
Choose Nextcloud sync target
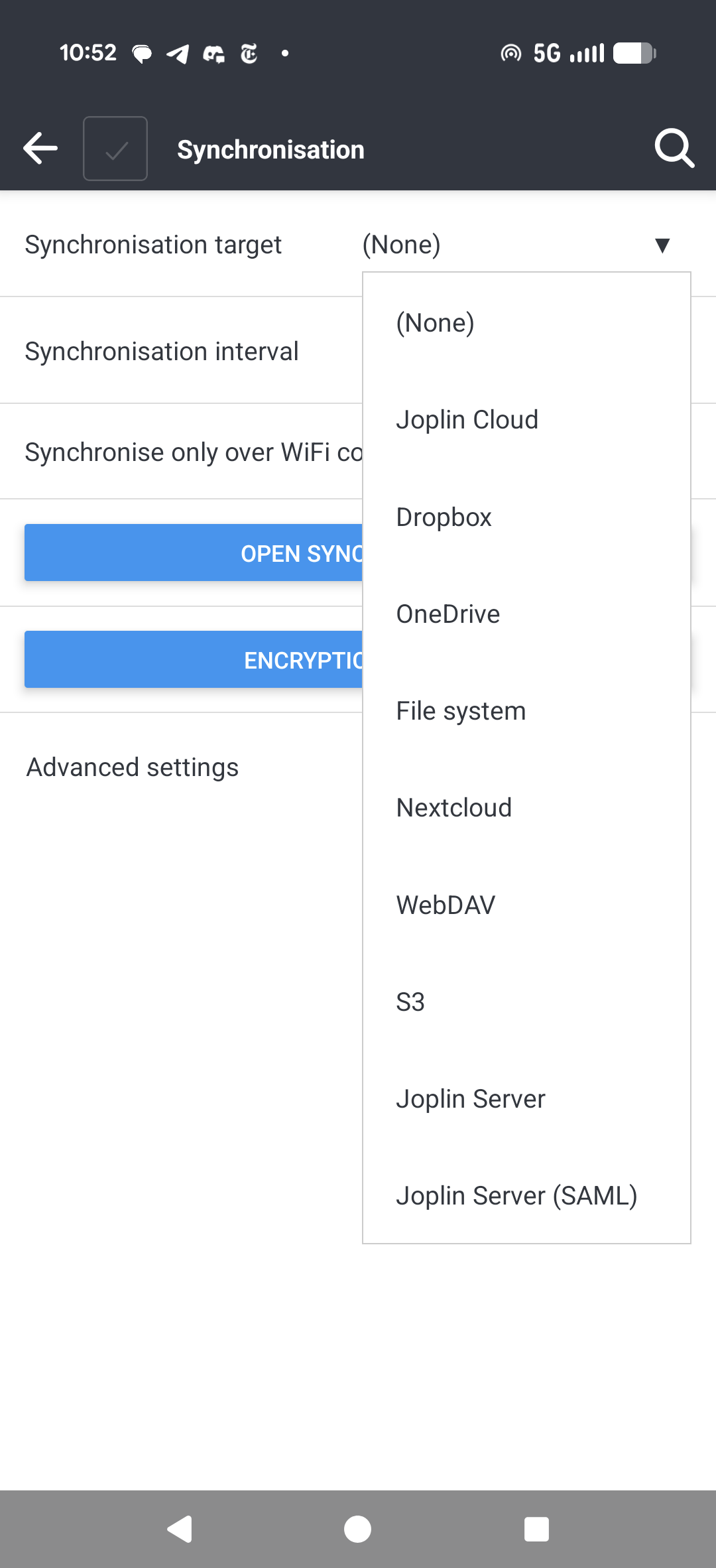pos(453,808)
